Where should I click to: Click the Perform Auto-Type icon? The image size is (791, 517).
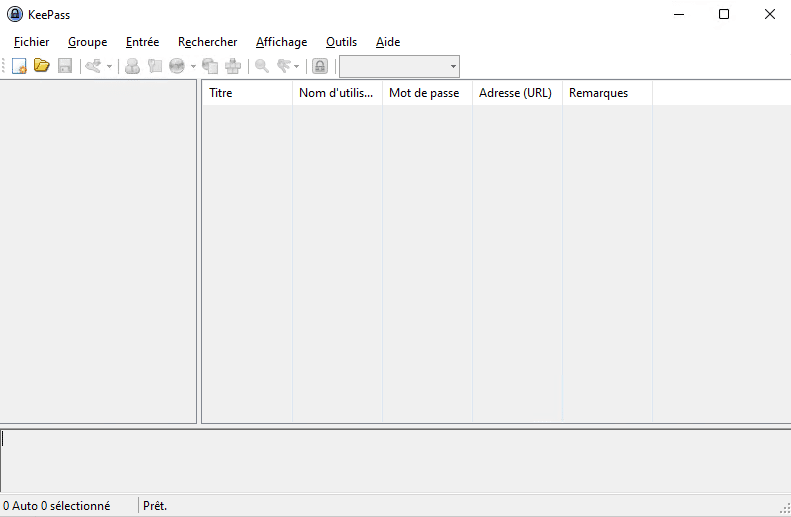coord(233,66)
